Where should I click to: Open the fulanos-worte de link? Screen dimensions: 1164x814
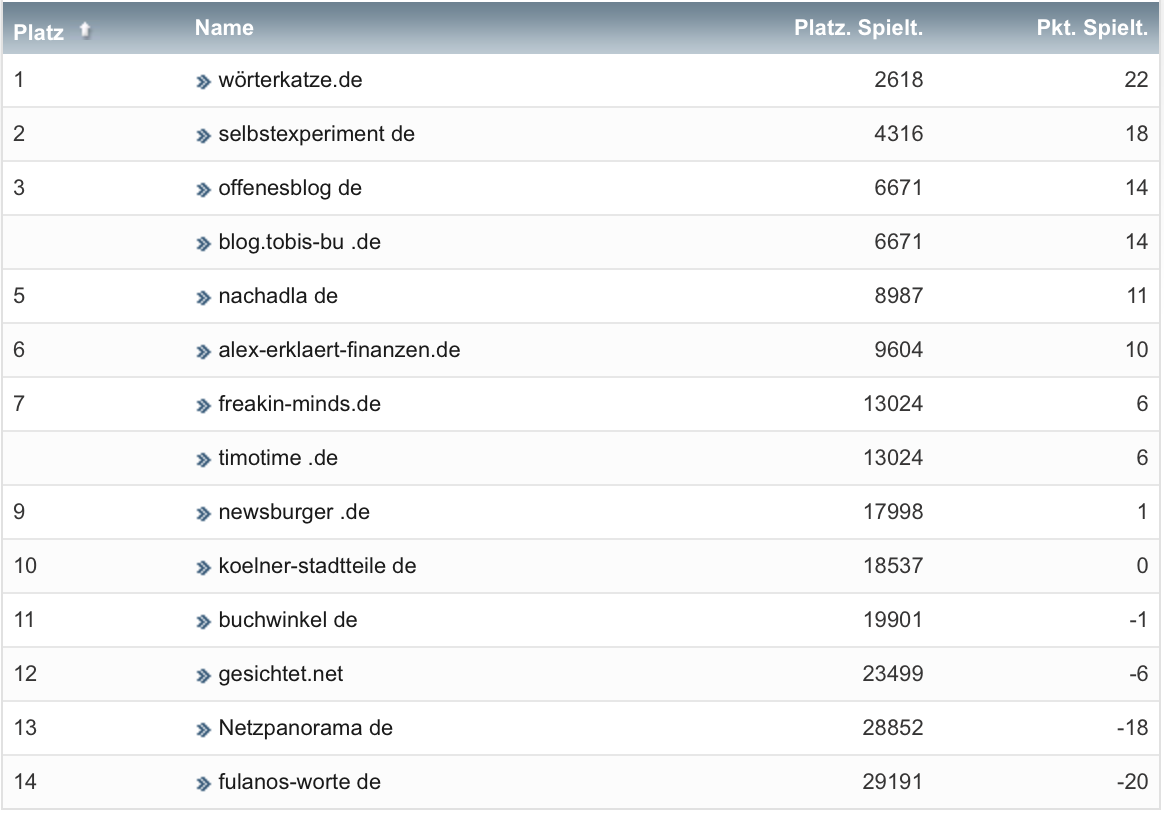(x=299, y=782)
